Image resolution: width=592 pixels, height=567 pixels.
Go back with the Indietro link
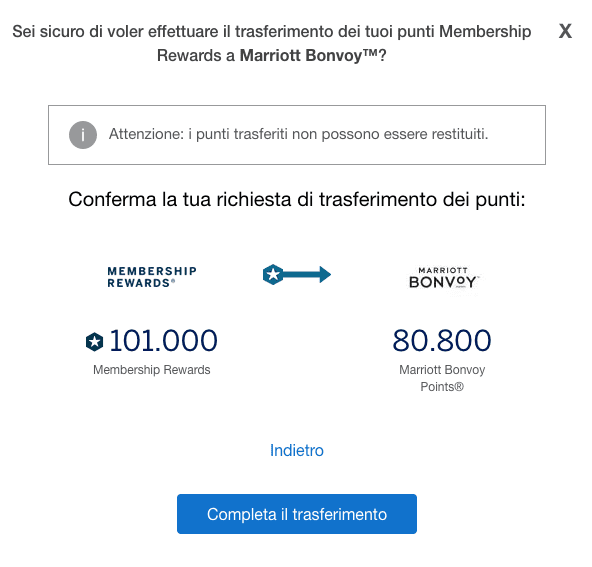[297, 450]
